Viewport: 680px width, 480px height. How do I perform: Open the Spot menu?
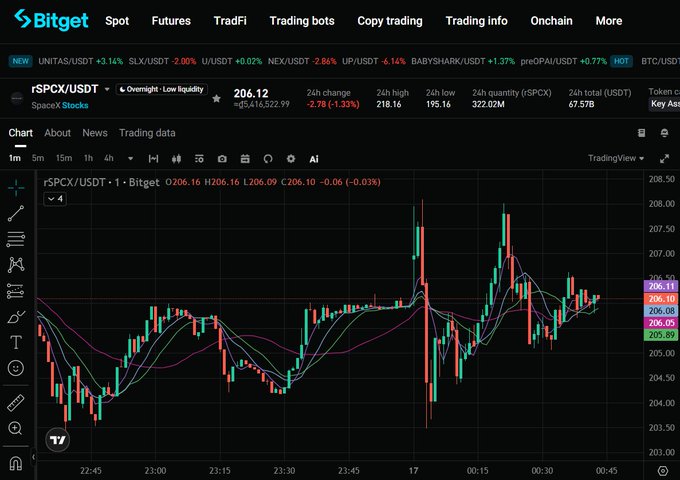[117, 21]
